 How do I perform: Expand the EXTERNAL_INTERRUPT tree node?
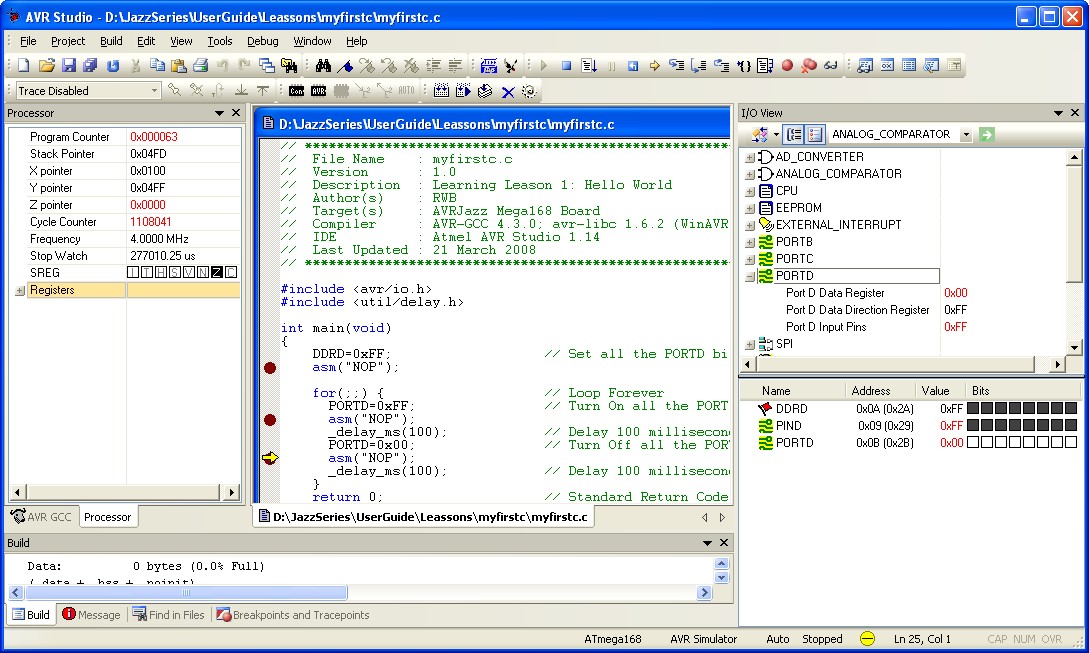pyautogui.click(x=750, y=225)
